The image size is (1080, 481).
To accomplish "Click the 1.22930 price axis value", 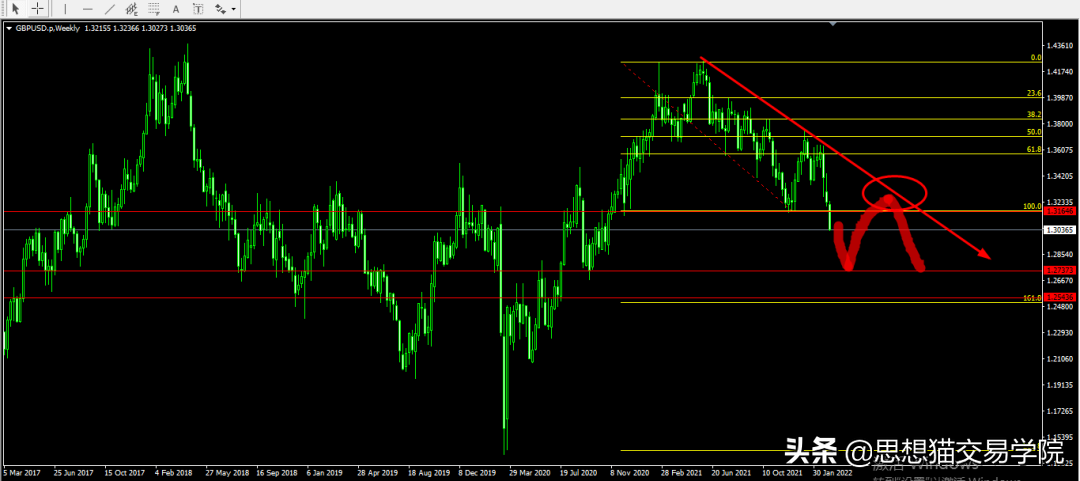I will [1060, 333].
